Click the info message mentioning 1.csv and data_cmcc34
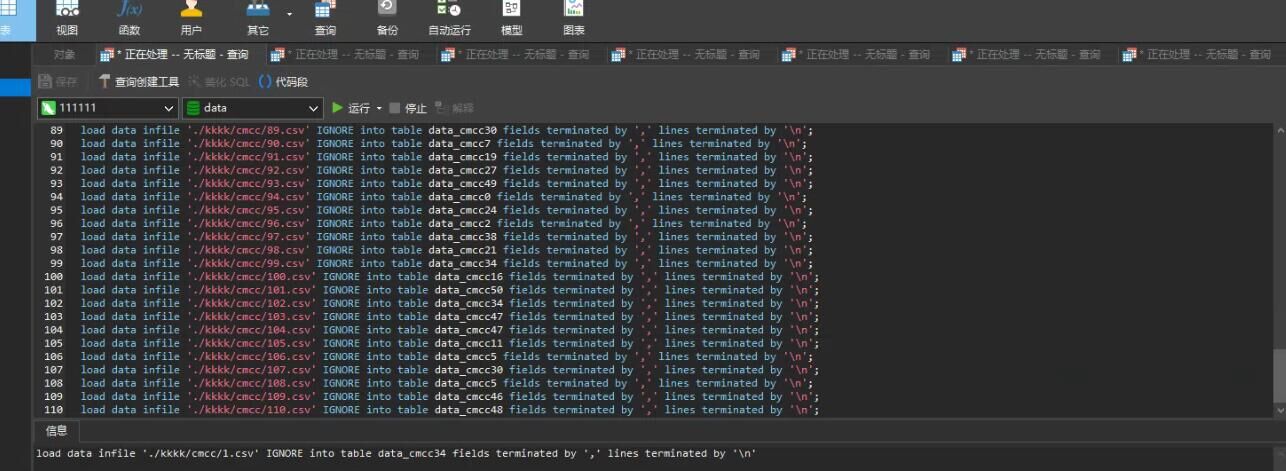This screenshot has width=1286, height=471. coord(396,454)
